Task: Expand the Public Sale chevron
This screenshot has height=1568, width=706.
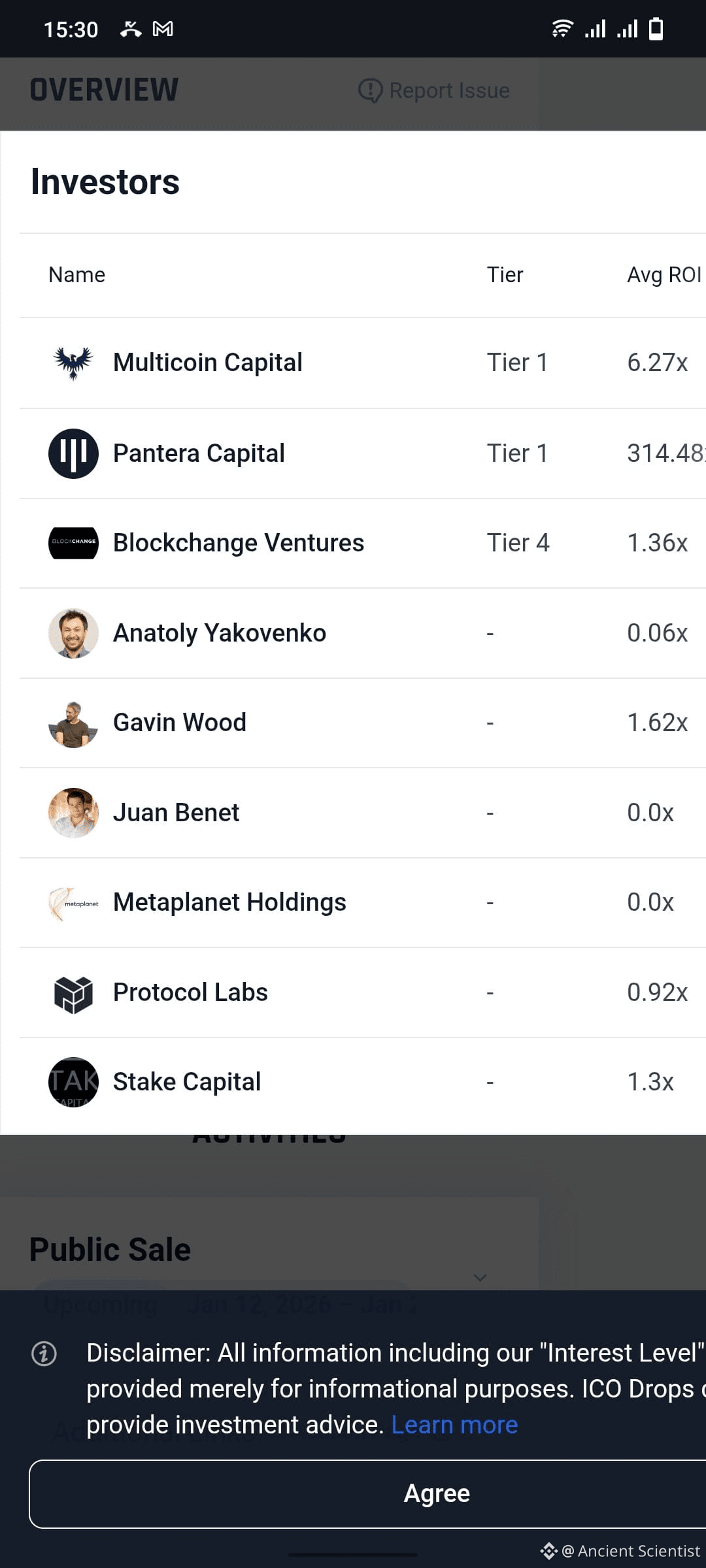Action: 480,1277
